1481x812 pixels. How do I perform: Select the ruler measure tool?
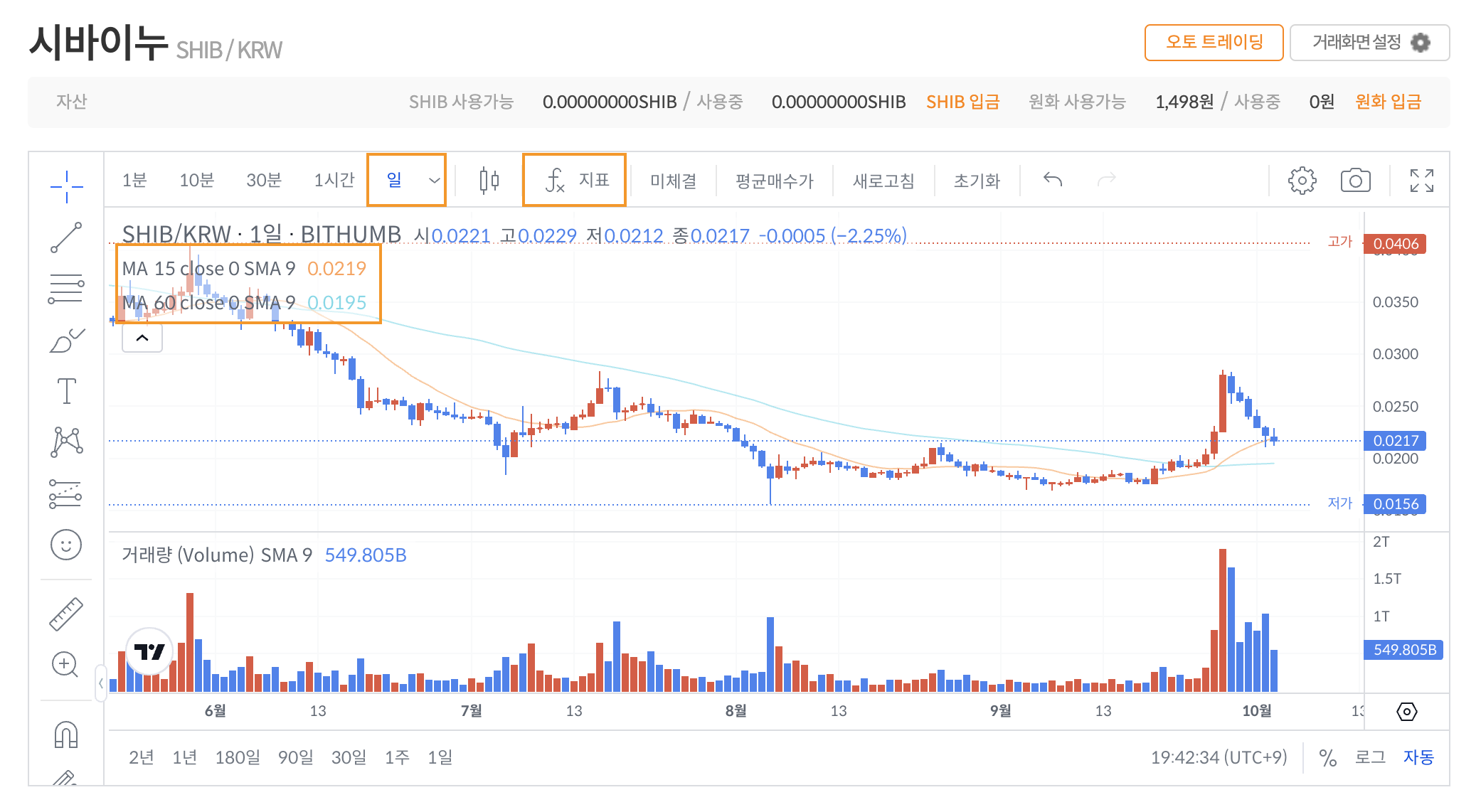pyautogui.click(x=66, y=614)
